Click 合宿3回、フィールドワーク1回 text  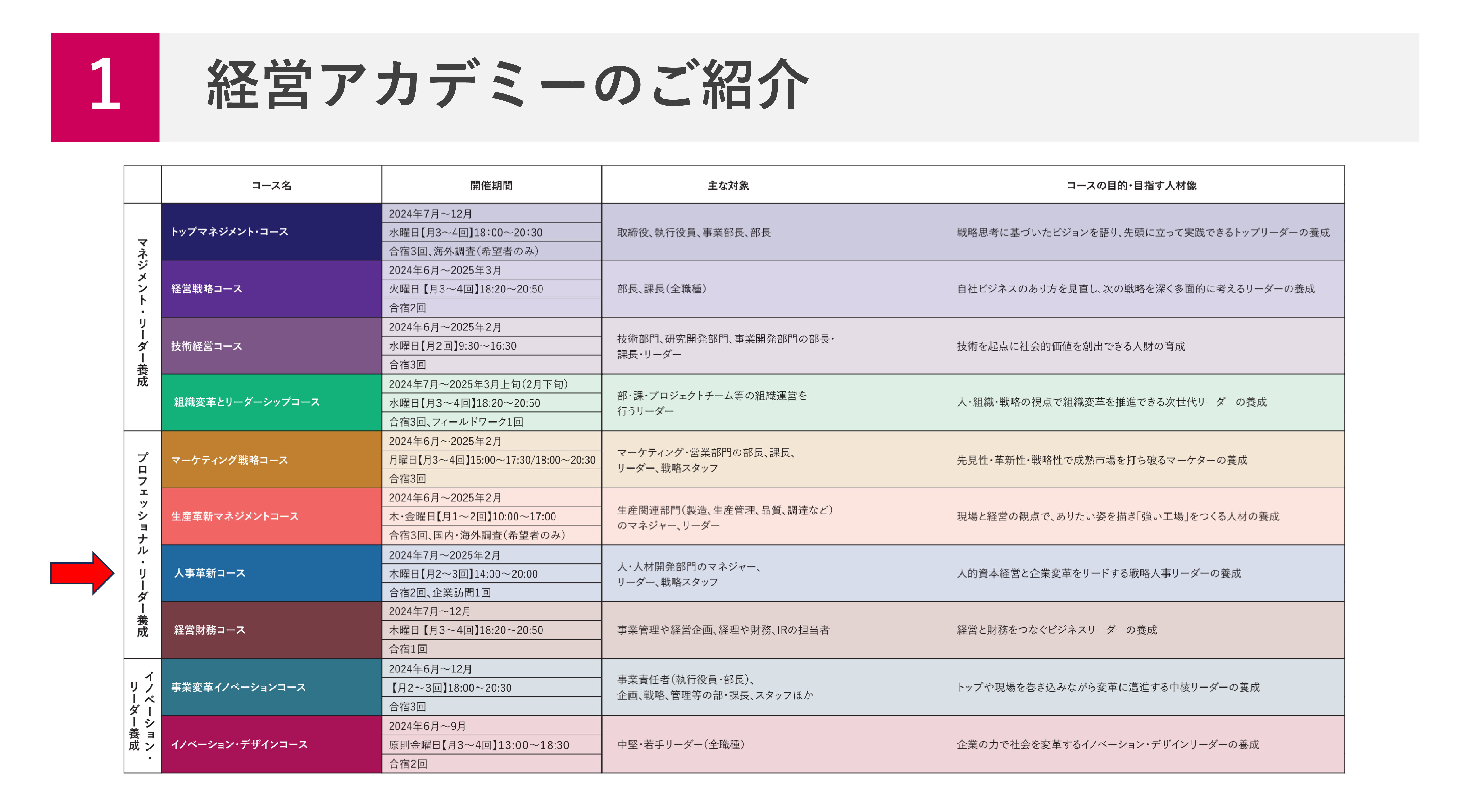[x=456, y=422]
